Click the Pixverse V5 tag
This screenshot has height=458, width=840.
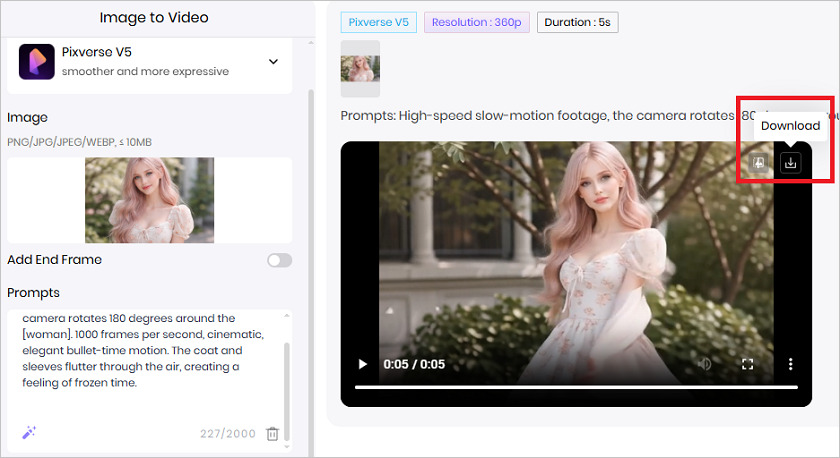tap(379, 22)
